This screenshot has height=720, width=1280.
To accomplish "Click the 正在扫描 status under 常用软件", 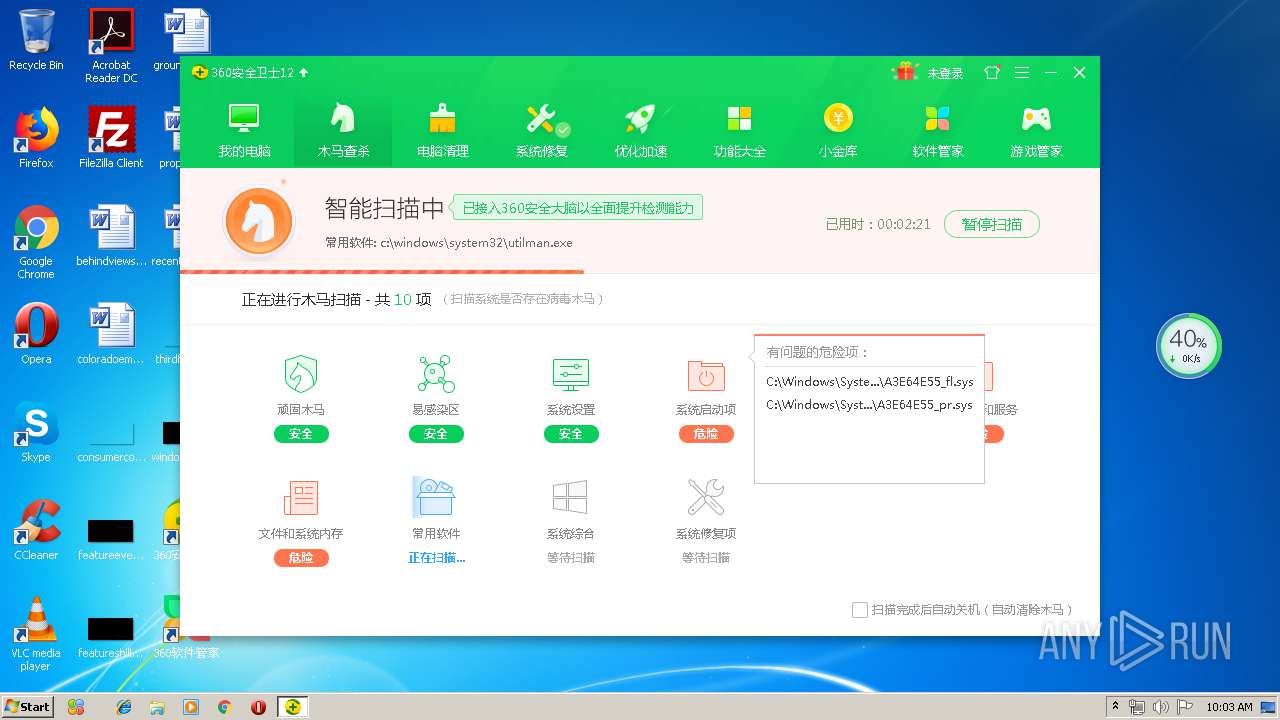I will click(x=436, y=558).
